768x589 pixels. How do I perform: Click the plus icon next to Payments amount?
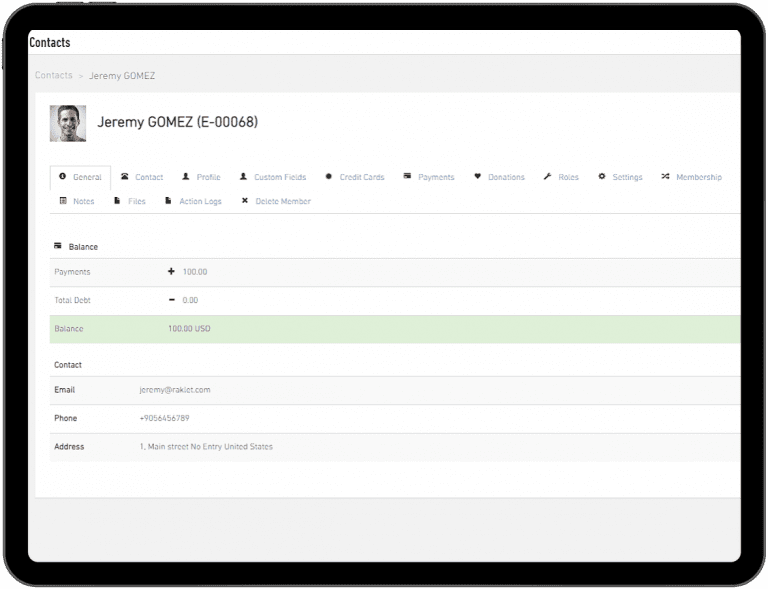click(x=171, y=272)
